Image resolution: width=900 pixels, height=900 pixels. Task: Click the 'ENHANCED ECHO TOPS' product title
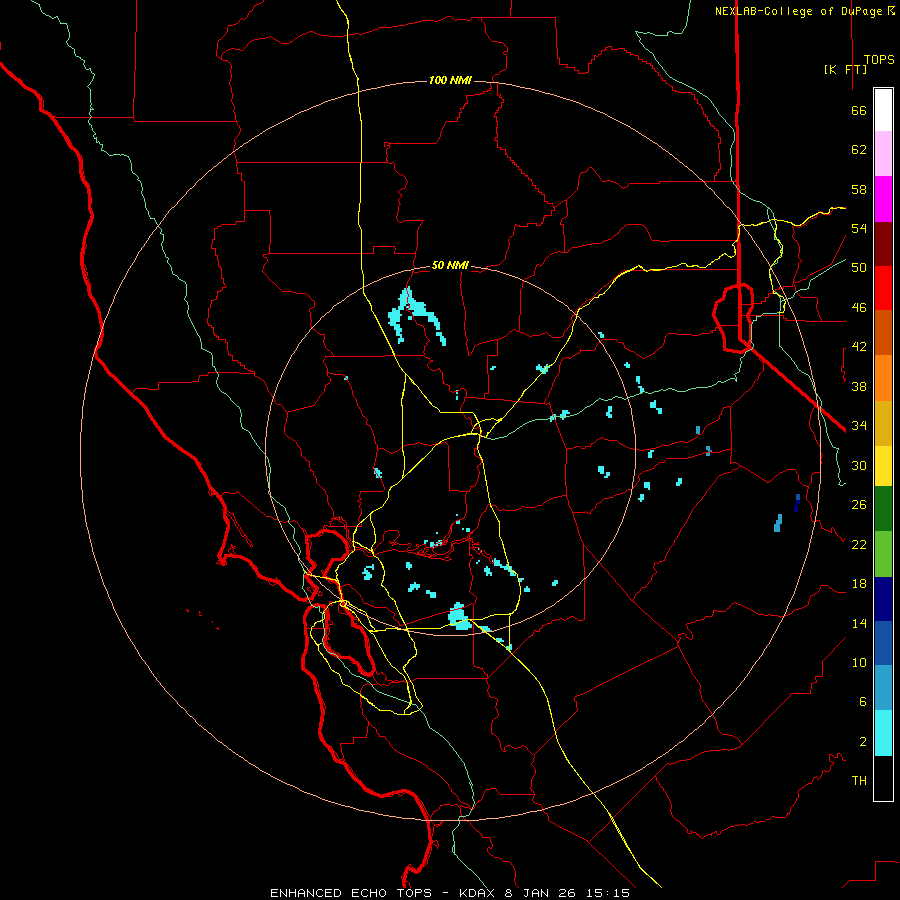351,893
